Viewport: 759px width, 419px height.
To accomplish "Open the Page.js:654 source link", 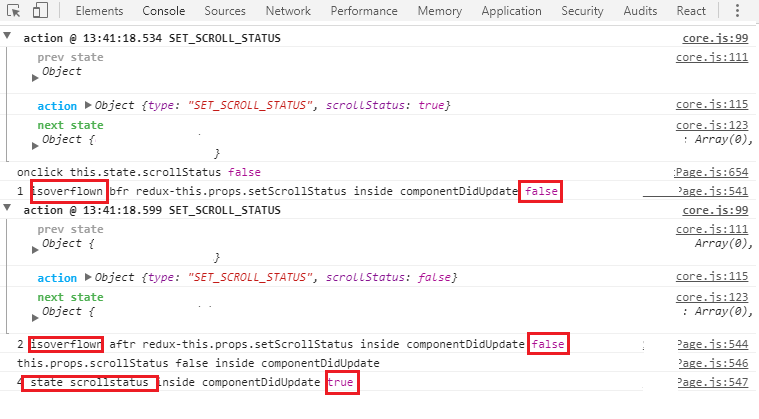I will pyautogui.click(x=712, y=172).
